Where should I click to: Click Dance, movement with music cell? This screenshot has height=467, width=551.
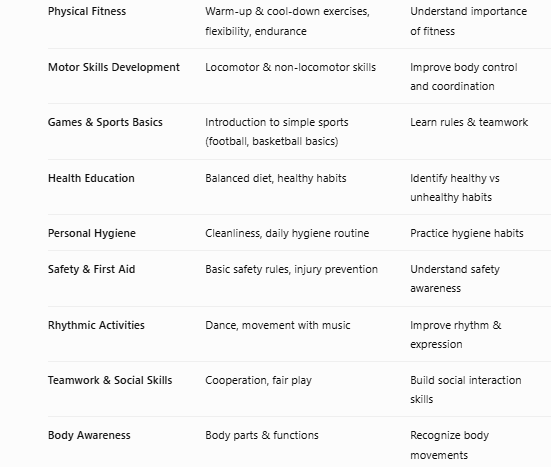278,325
